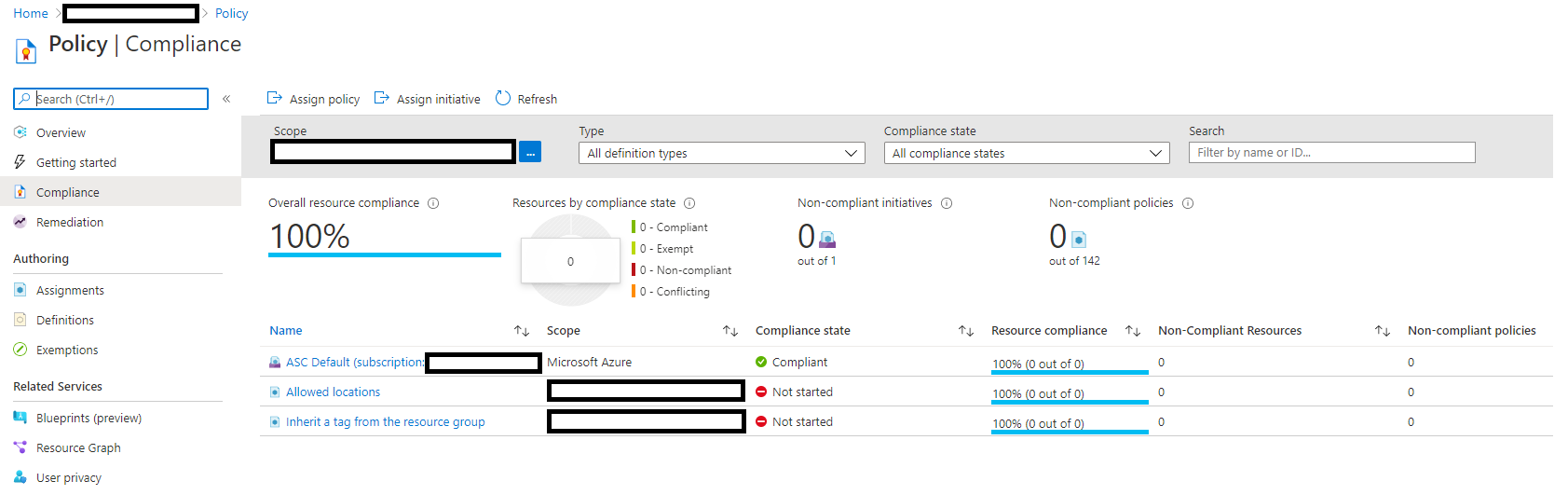Open the Compliance state dropdown
Screen dimensions: 1568x495
tap(1027, 153)
